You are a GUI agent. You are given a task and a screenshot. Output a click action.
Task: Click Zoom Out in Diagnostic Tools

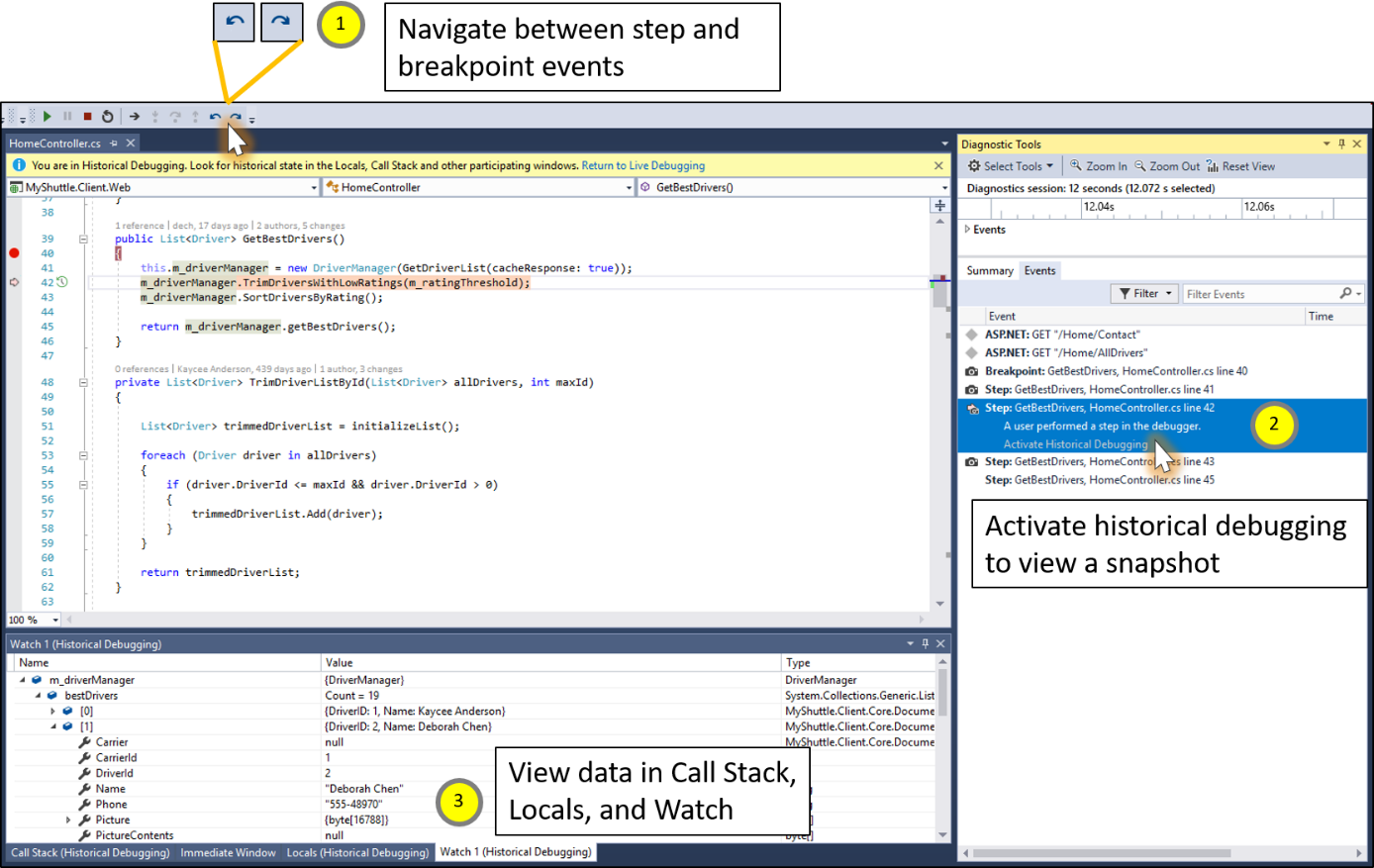(x=1166, y=166)
